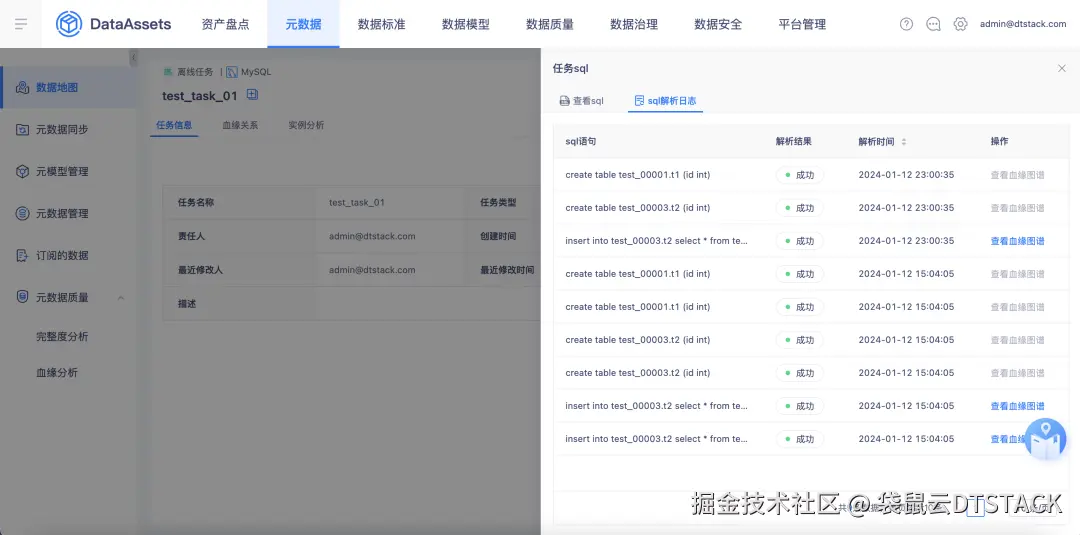Open 元数据同步 in the sidebar
The width and height of the screenshot is (1080, 535).
click(62, 129)
